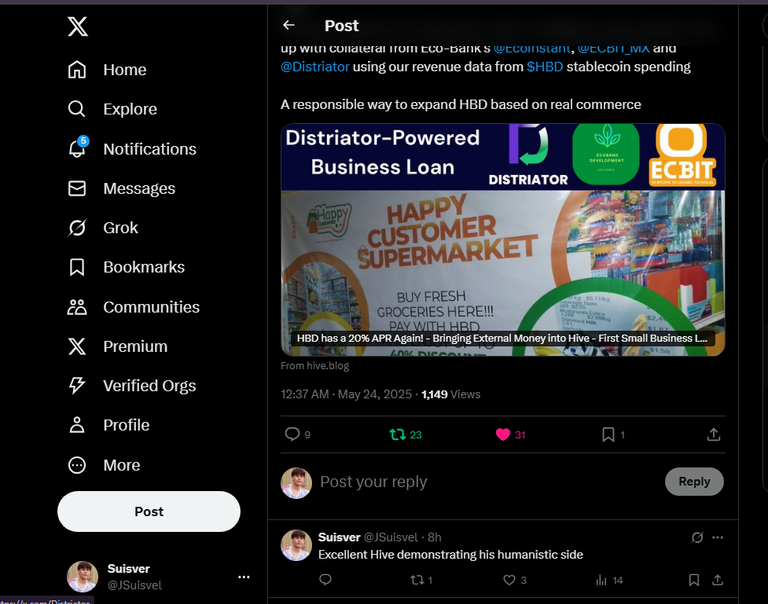Open the $HBD cashtag link

pyautogui.click(x=545, y=67)
